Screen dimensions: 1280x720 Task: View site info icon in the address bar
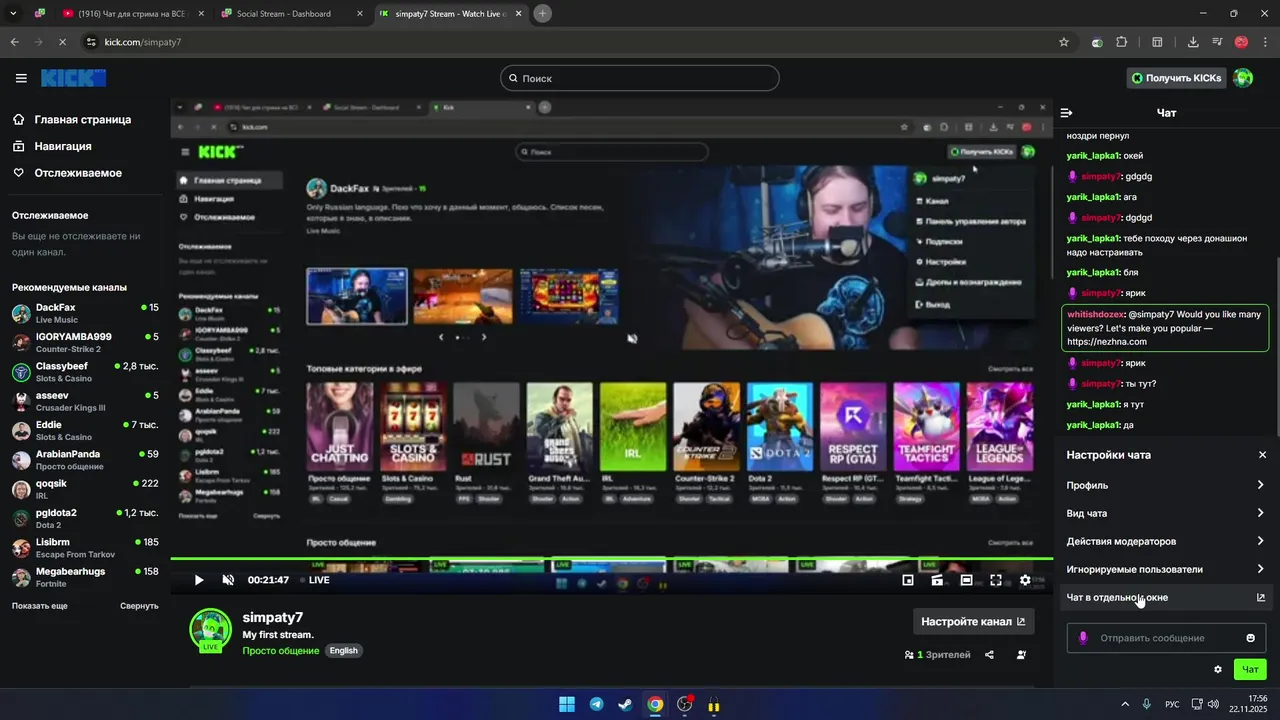[x=92, y=42]
